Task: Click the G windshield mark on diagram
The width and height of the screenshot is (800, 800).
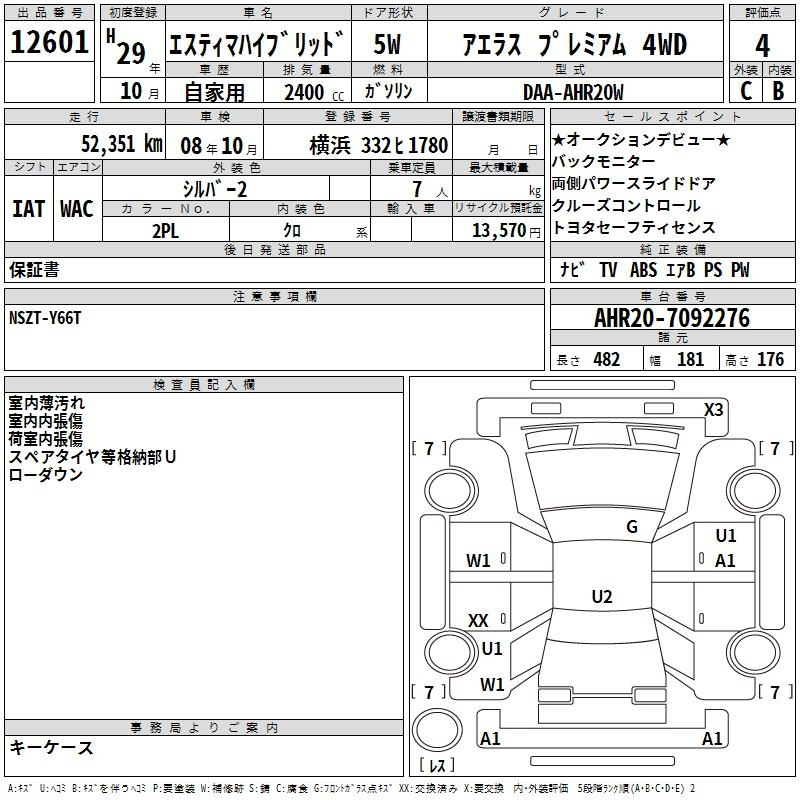Action: click(631, 527)
